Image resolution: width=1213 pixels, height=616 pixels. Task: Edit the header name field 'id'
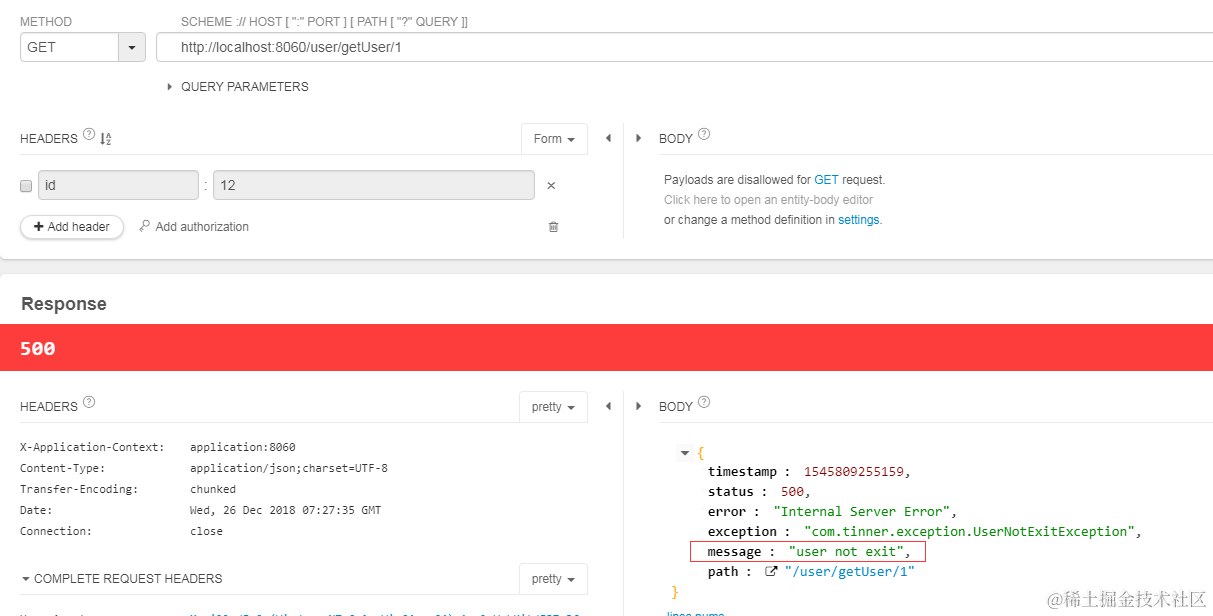(x=118, y=185)
